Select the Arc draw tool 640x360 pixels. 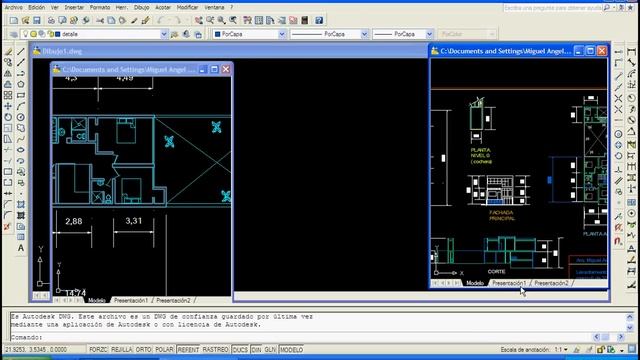tap(21, 107)
